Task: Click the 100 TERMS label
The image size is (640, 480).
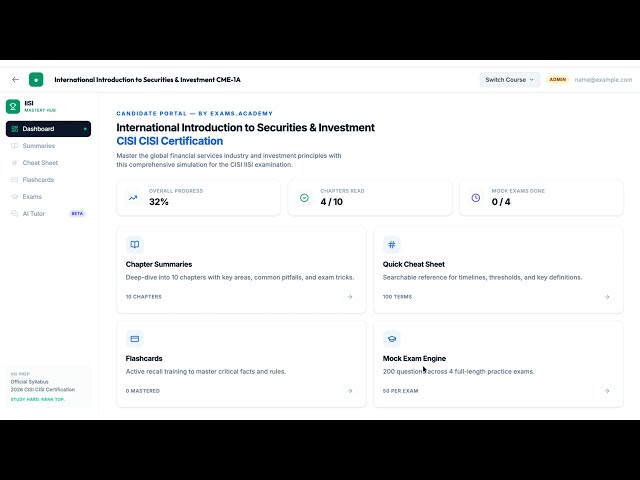Action: [x=397, y=297]
